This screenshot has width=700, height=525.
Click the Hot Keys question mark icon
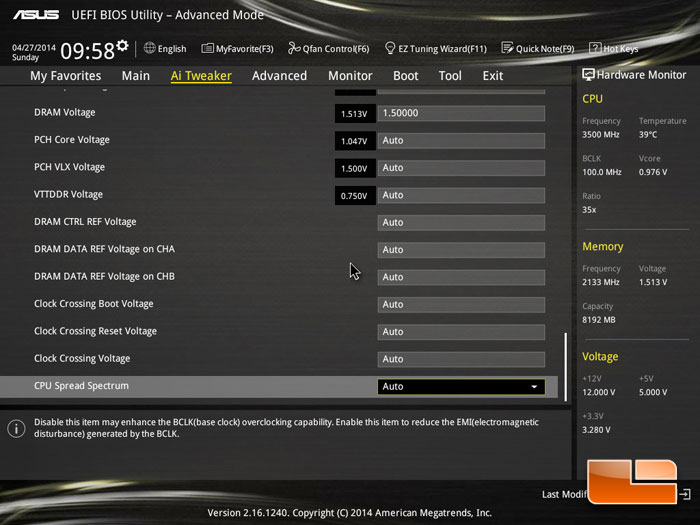595,48
